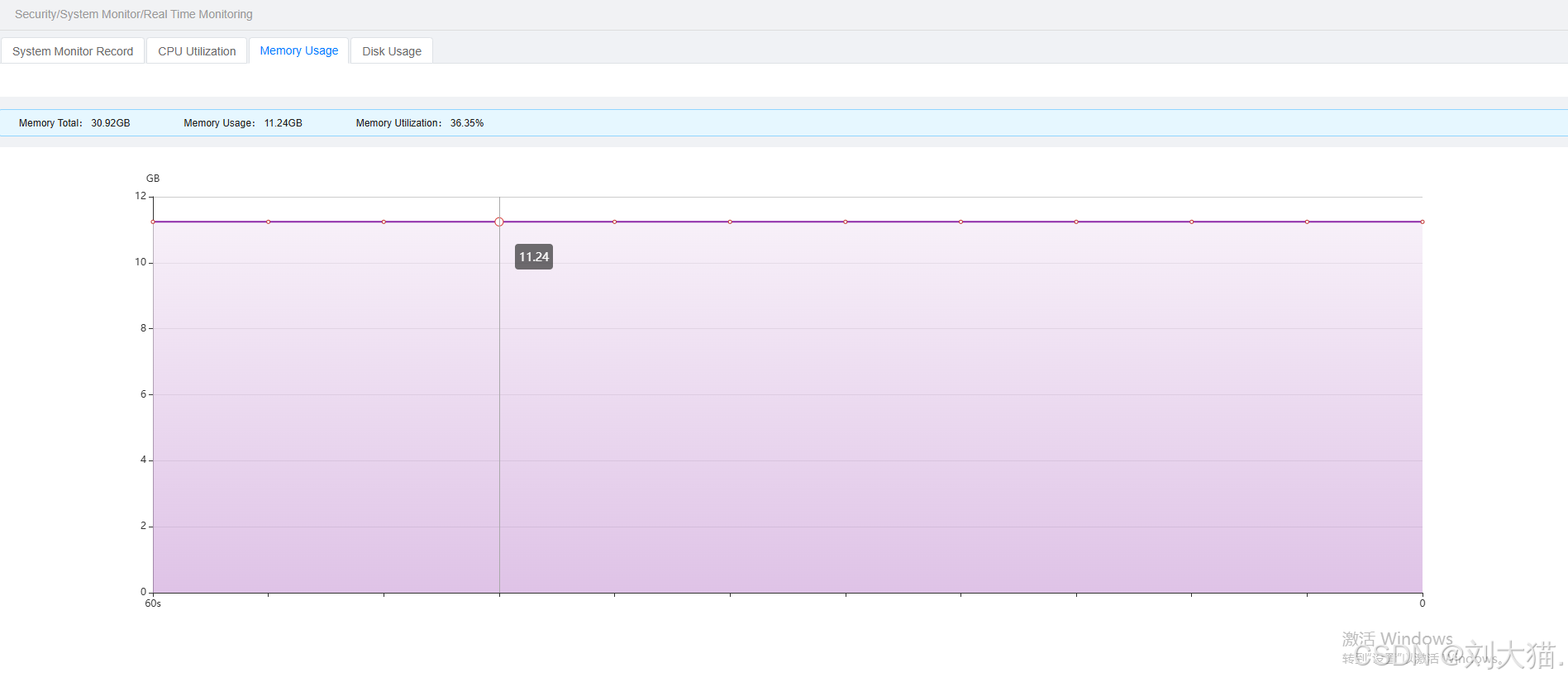The height and width of the screenshot is (682, 1568).
Task: Click the Memory Utilization value 36.35%
Action: click(467, 123)
